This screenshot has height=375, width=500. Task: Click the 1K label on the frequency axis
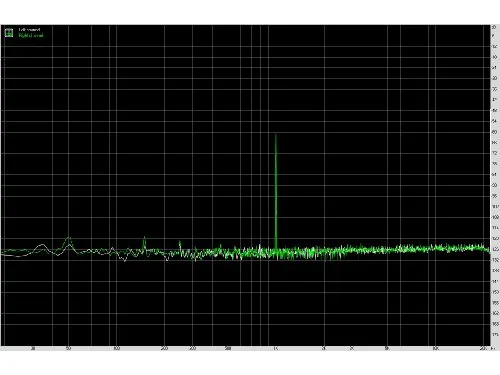275,349
